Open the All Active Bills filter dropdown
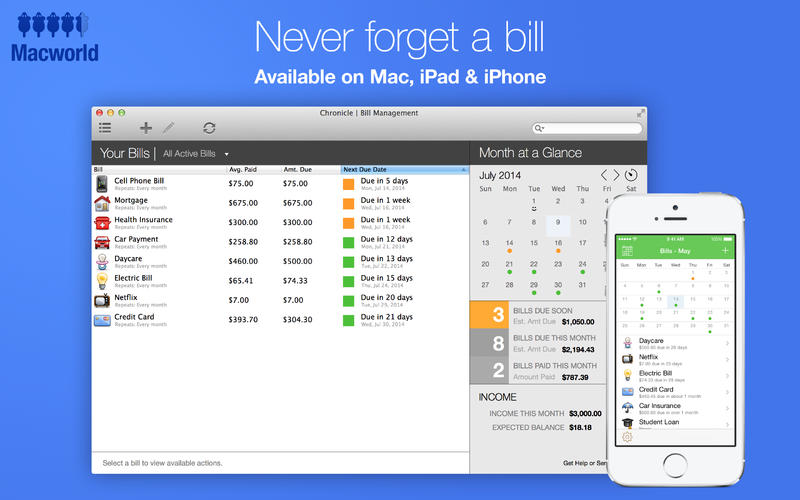 point(196,154)
